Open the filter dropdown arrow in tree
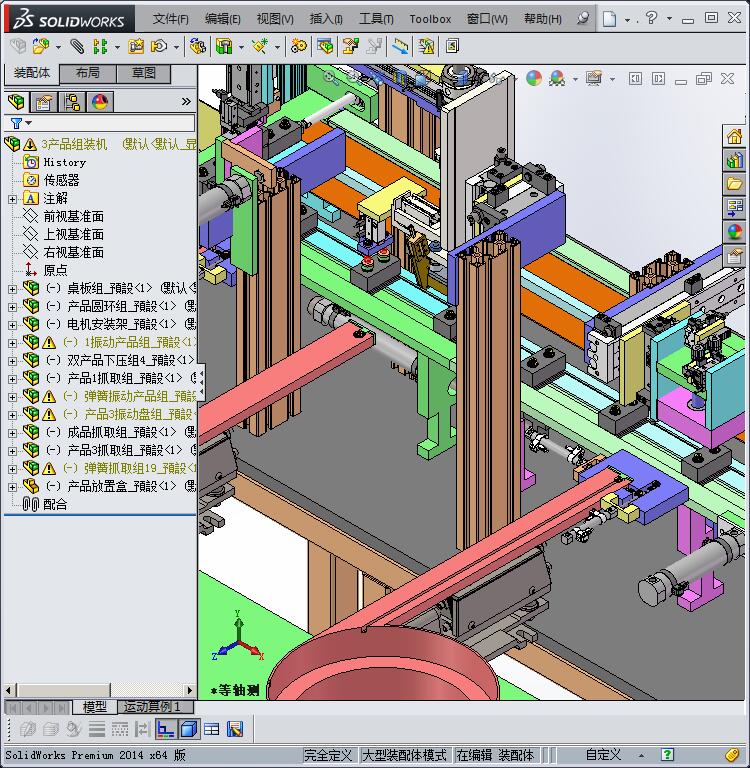The image size is (750, 768). [29, 123]
